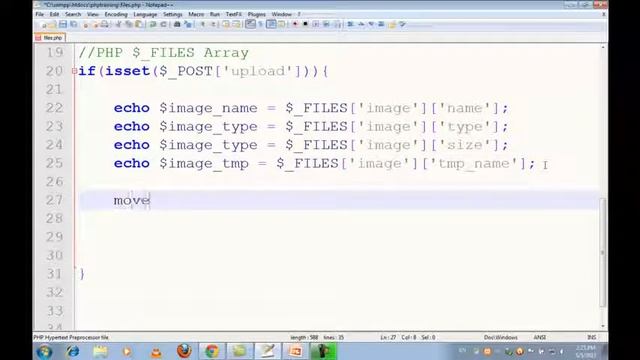The width and height of the screenshot is (640, 360).
Task: Click the Open file toolbar icon
Action: coord(53,24)
